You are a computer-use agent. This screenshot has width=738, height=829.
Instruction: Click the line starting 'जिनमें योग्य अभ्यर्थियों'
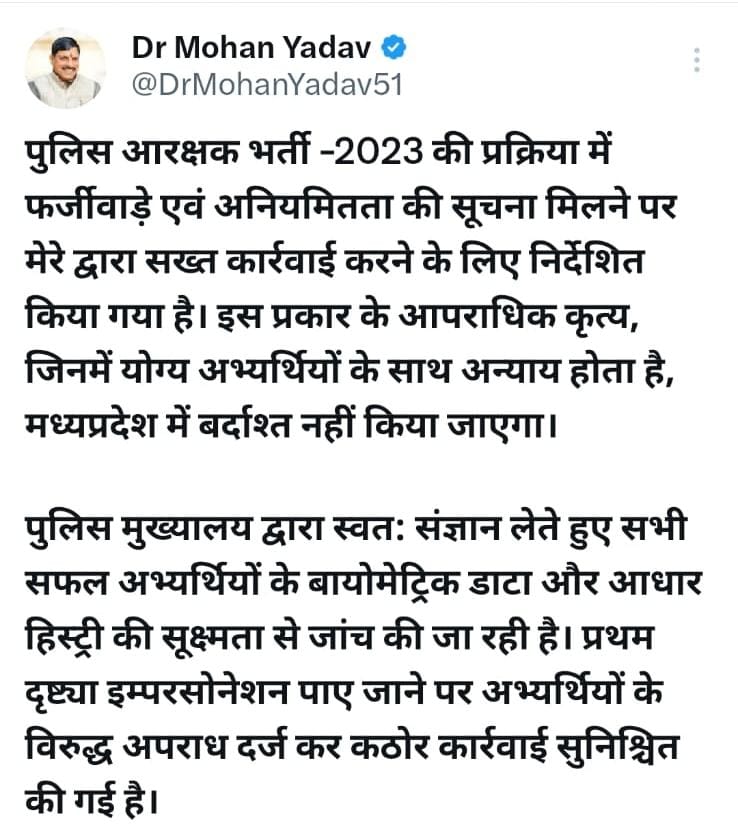pos(349,371)
